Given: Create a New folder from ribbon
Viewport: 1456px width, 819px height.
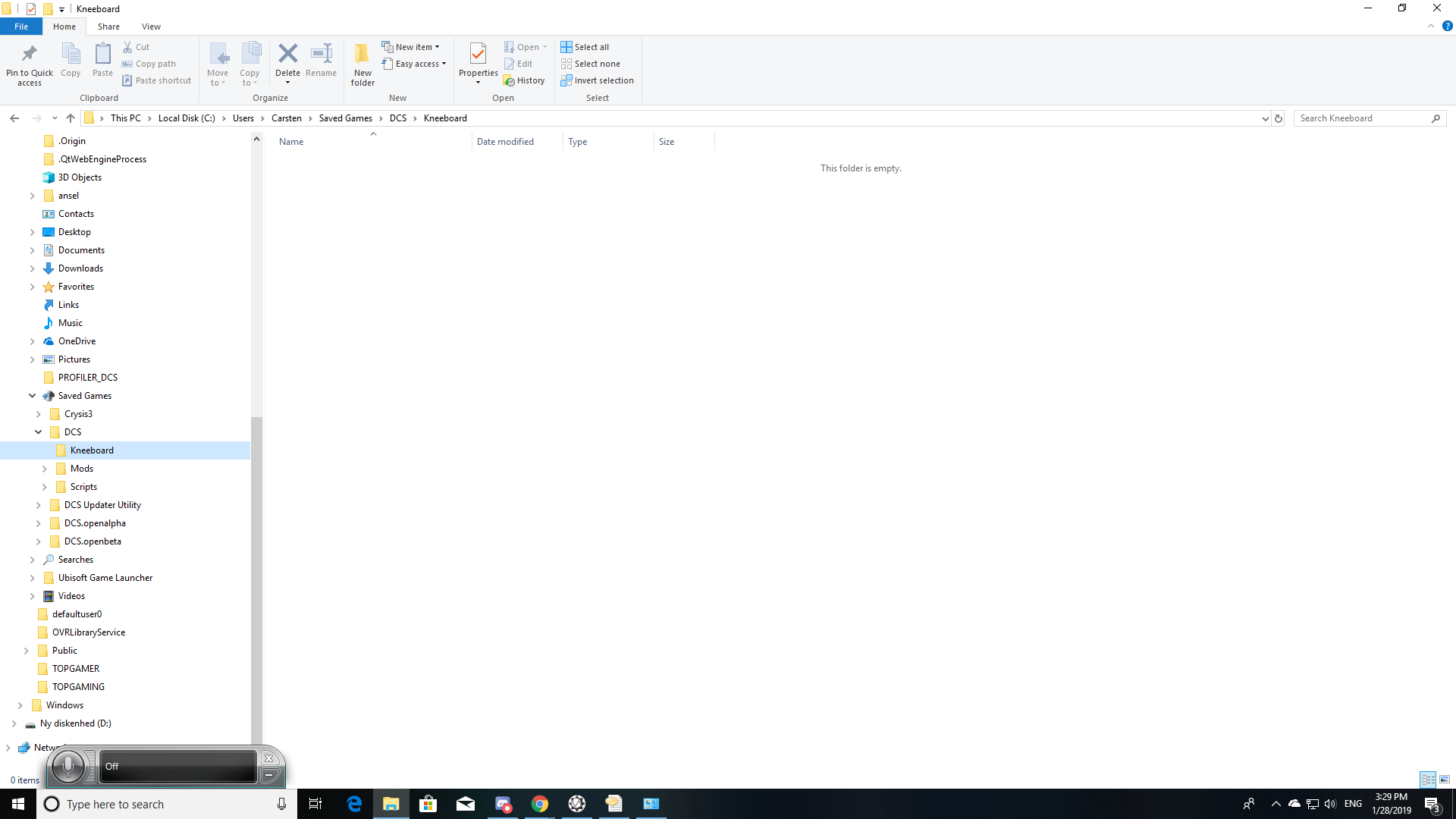Looking at the screenshot, I should (362, 64).
